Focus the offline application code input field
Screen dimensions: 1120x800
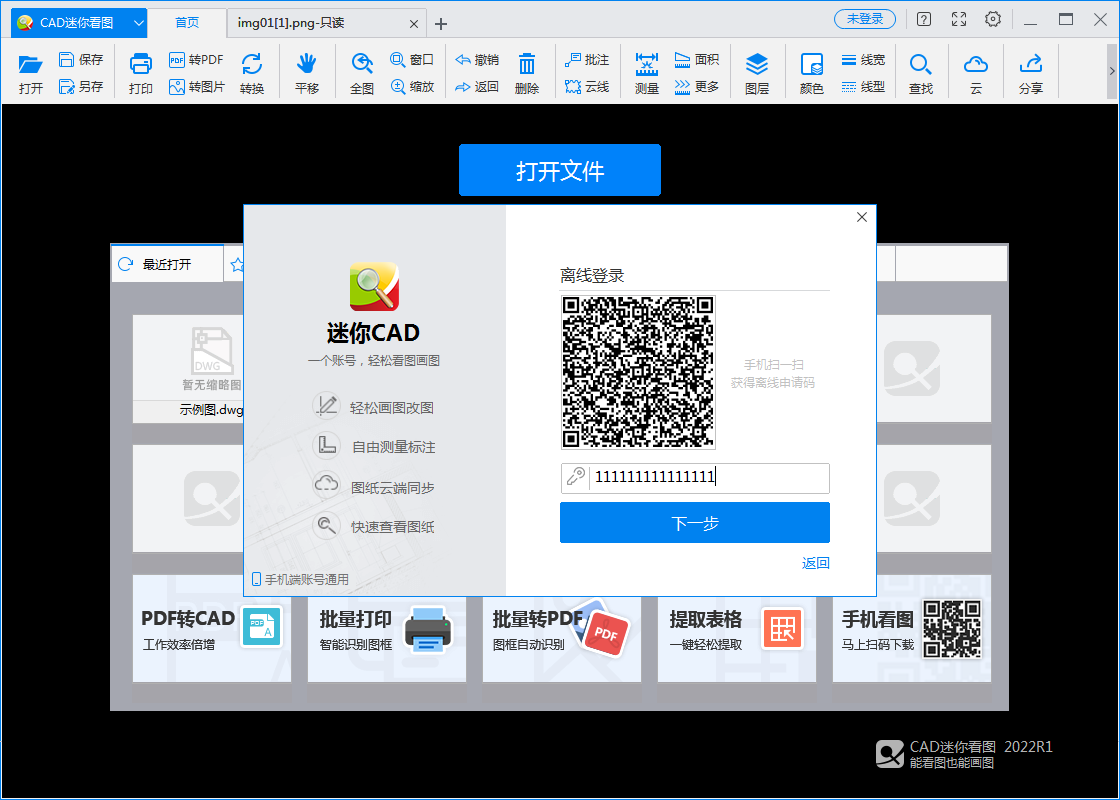694,478
